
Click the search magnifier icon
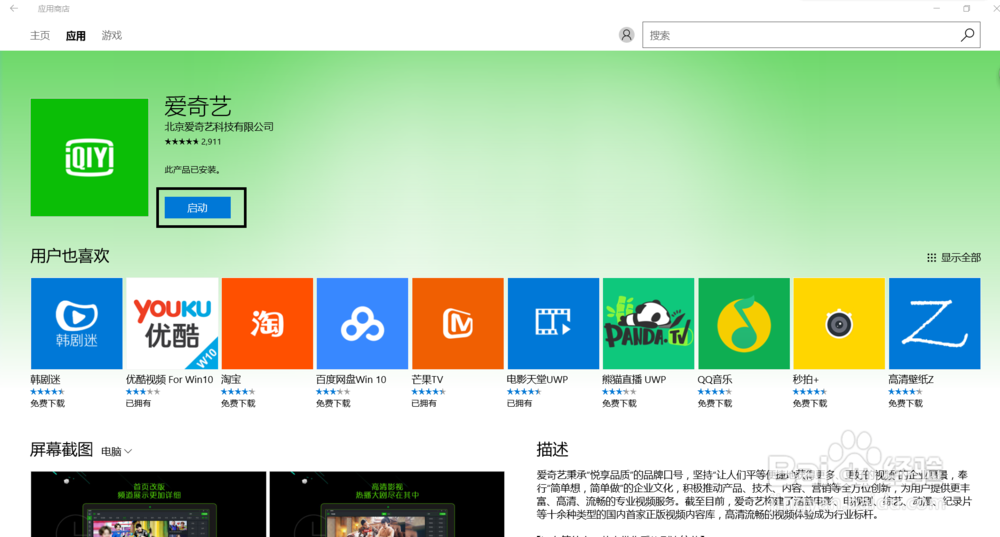pyautogui.click(x=967, y=34)
